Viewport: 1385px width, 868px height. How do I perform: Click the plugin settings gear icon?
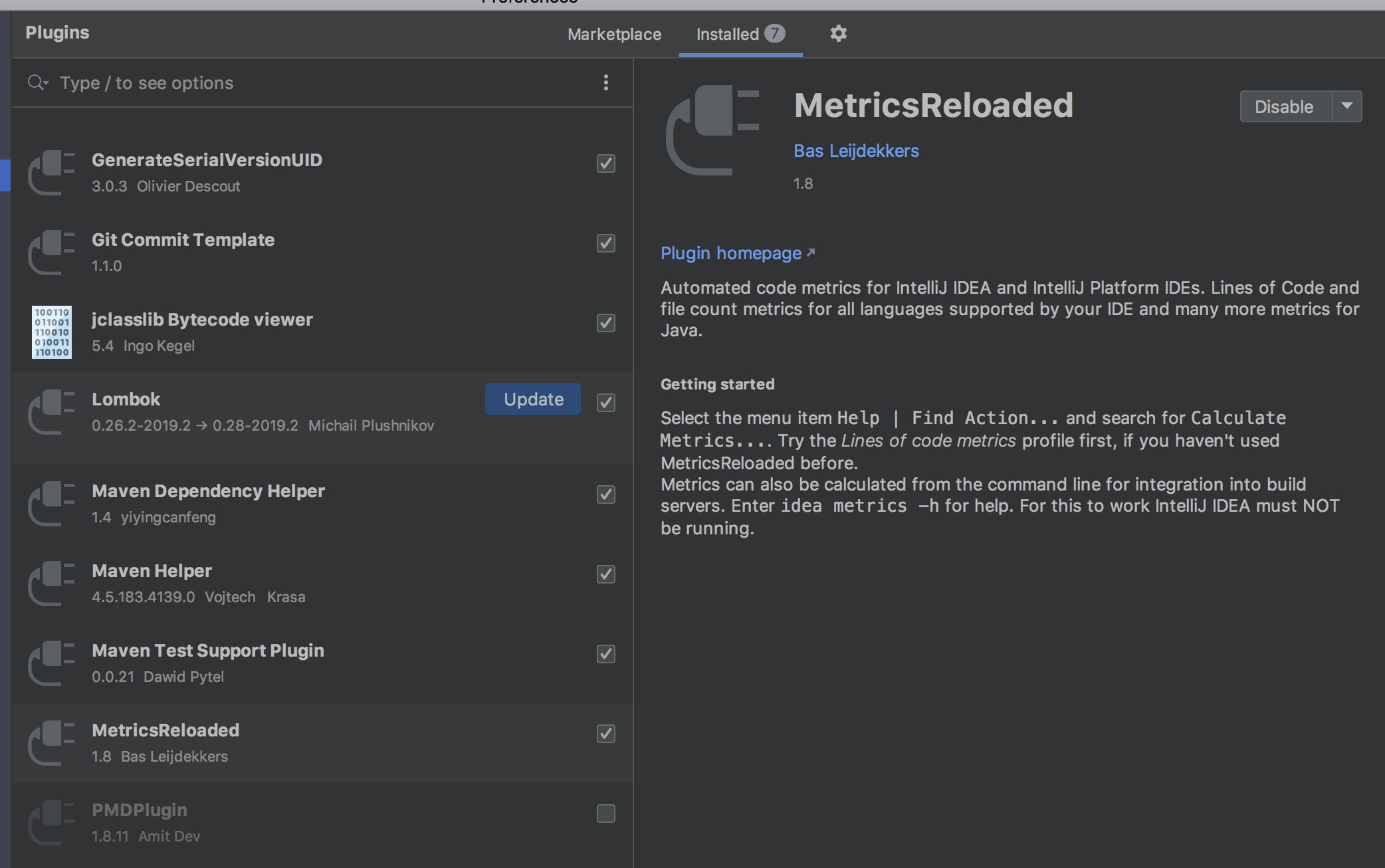pos(838,33)
